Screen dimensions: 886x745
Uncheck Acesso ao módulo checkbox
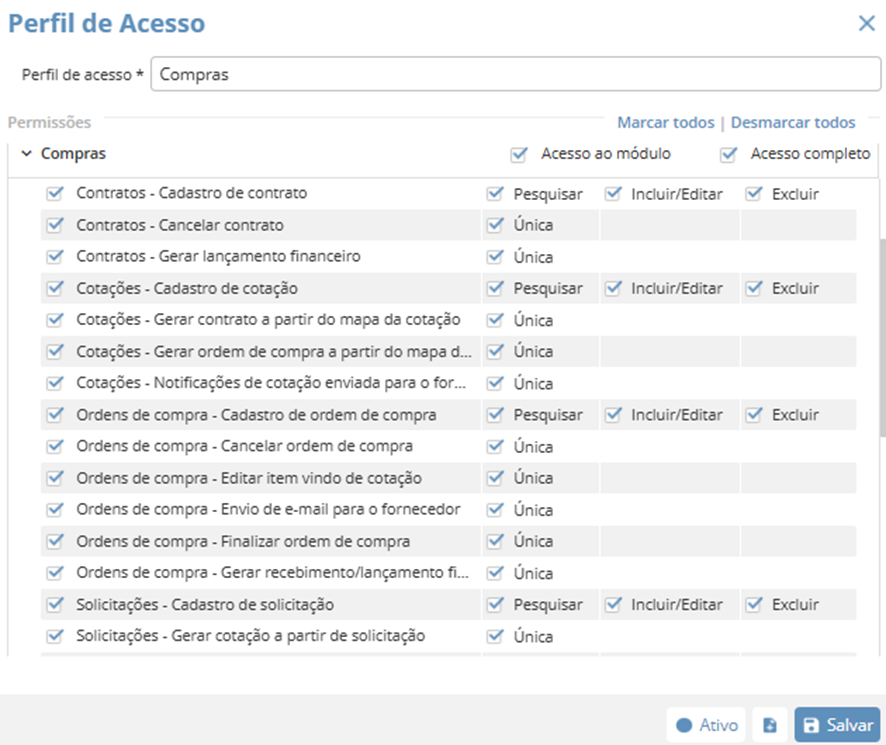(518, 154)
